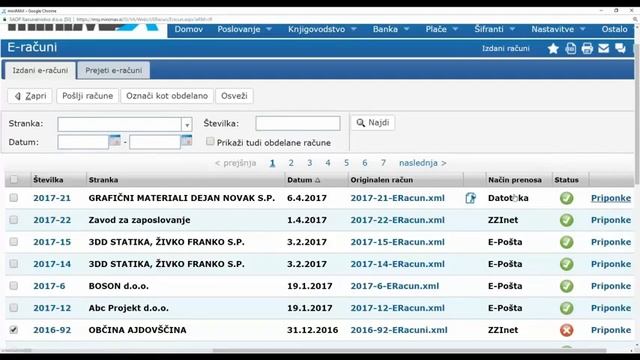
Task: Check the box for invoice 2017-14
Action: pos(14,264)
